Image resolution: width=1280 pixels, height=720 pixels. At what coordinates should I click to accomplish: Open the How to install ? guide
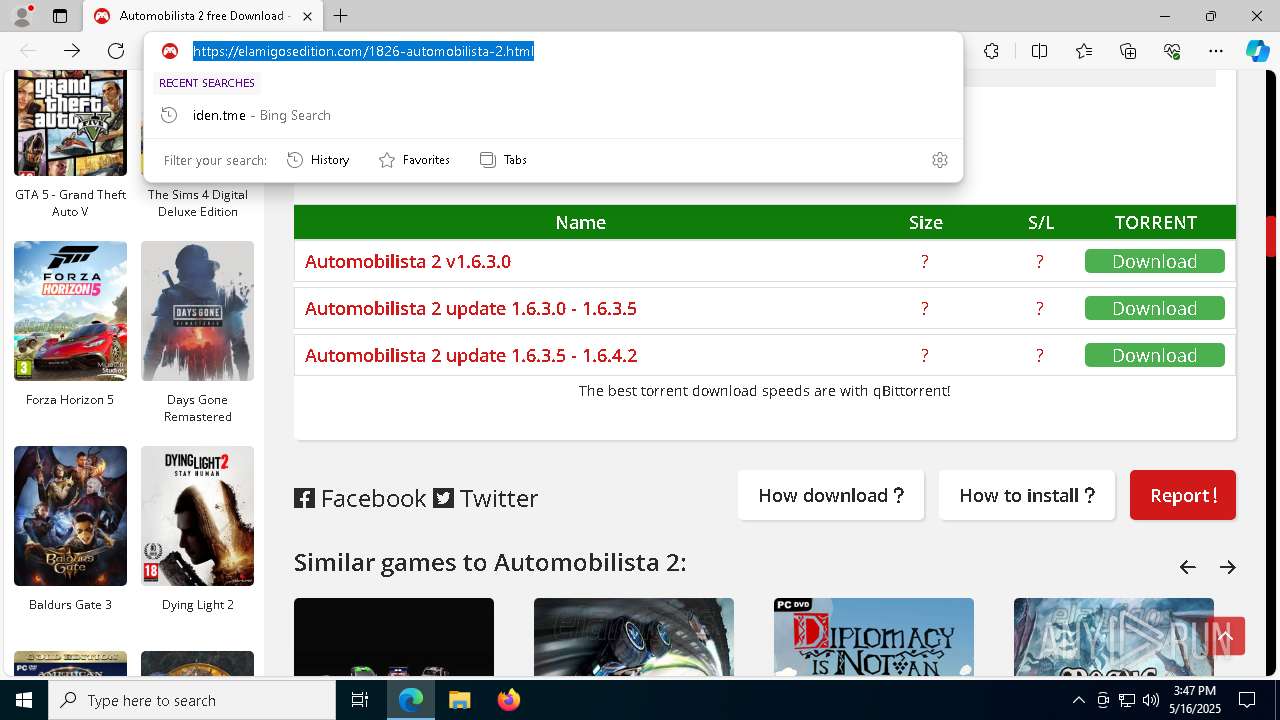click(1027, 495)
